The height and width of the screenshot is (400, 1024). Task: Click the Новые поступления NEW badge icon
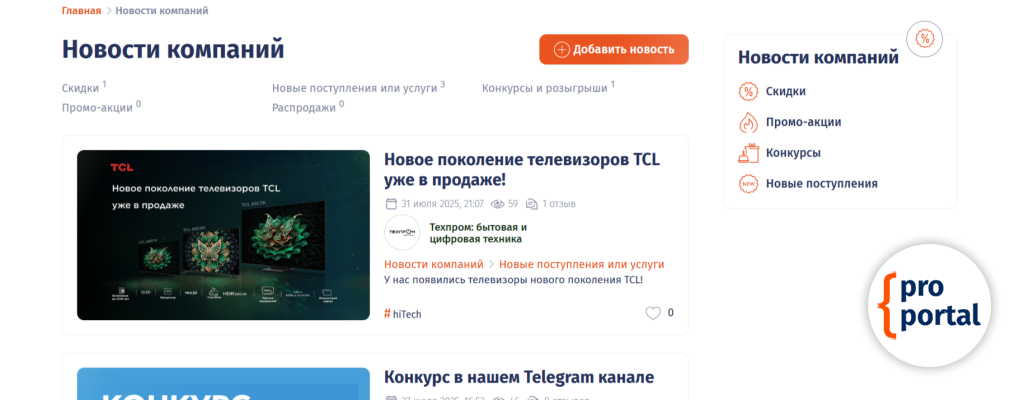[x=748, y=184]
